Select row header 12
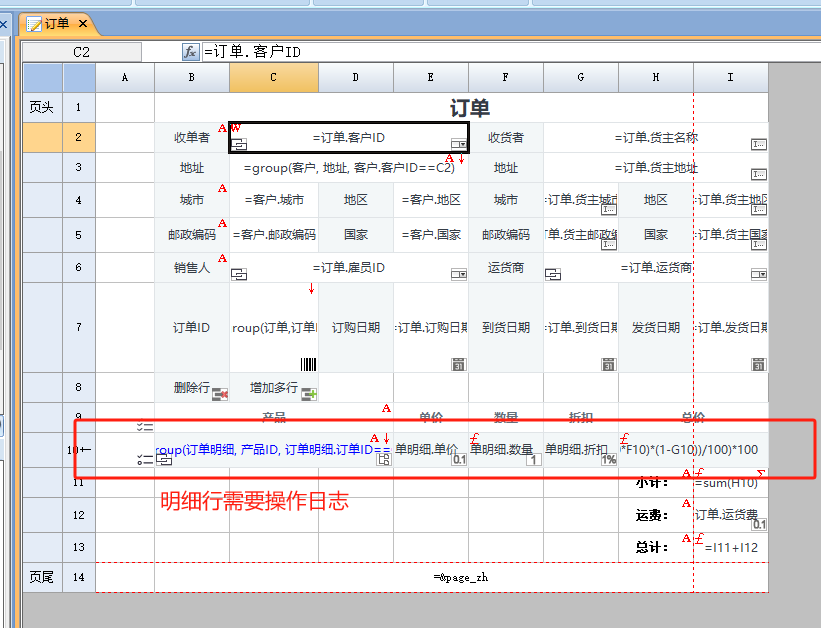This screenshot has width=821, height=628. point(79,515)
